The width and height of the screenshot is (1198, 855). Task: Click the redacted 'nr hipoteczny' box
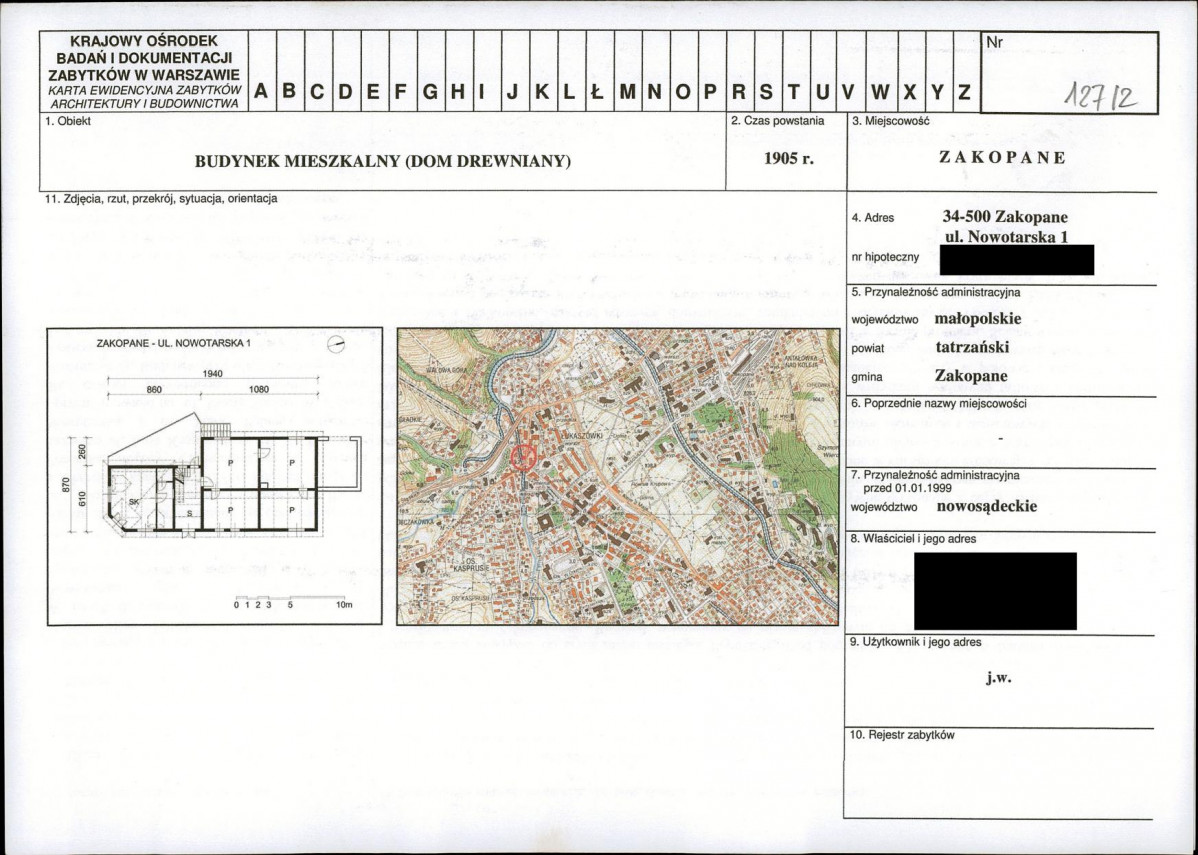point(1017,259)
